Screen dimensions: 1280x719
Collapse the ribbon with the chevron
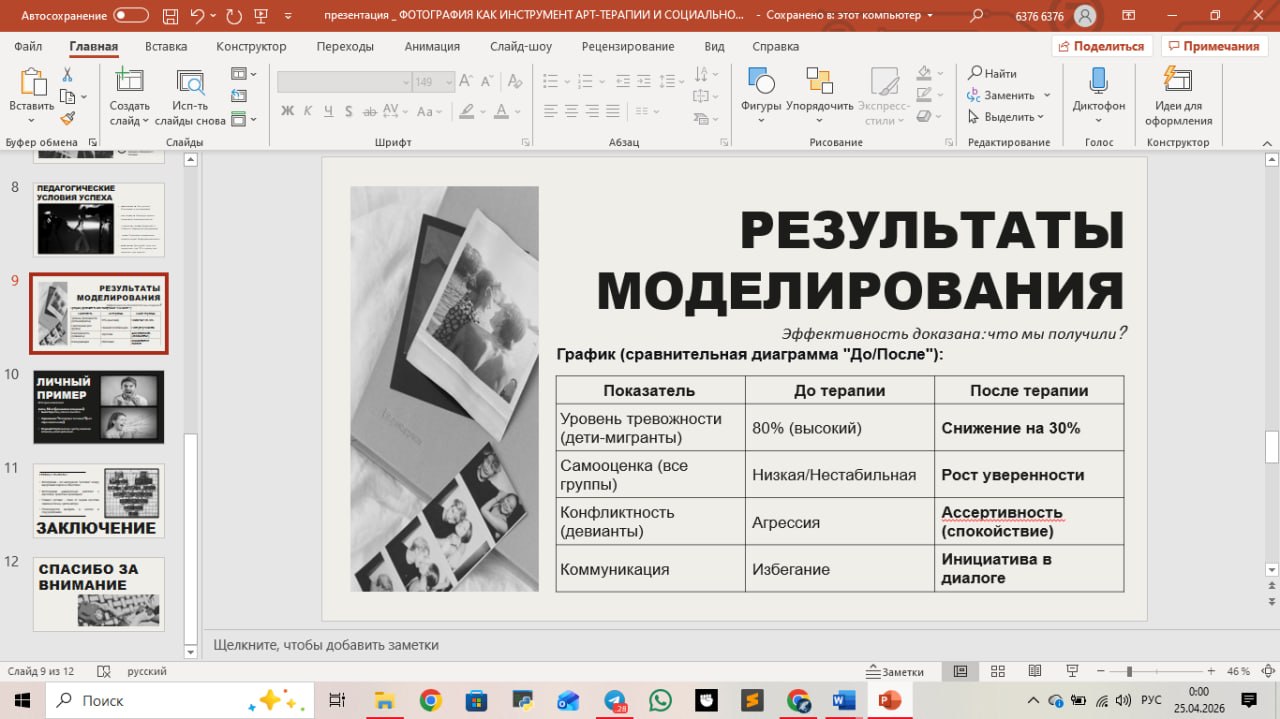(x=1268, y=142)
